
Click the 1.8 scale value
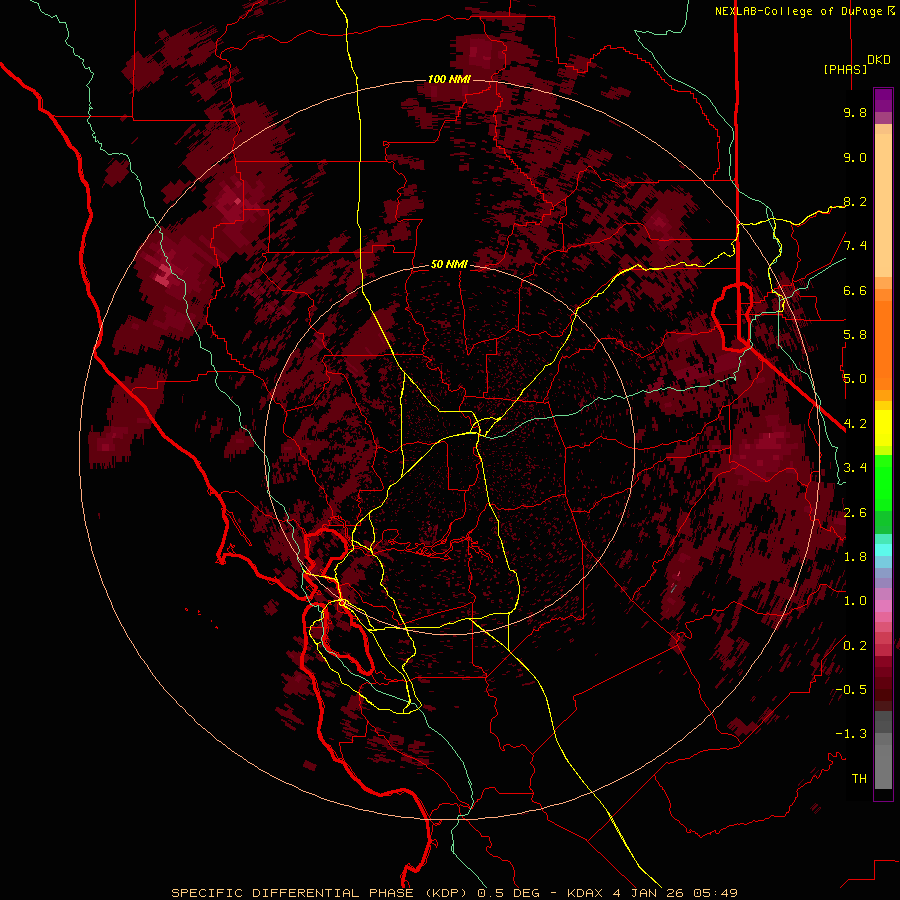(x=855, y=557)
